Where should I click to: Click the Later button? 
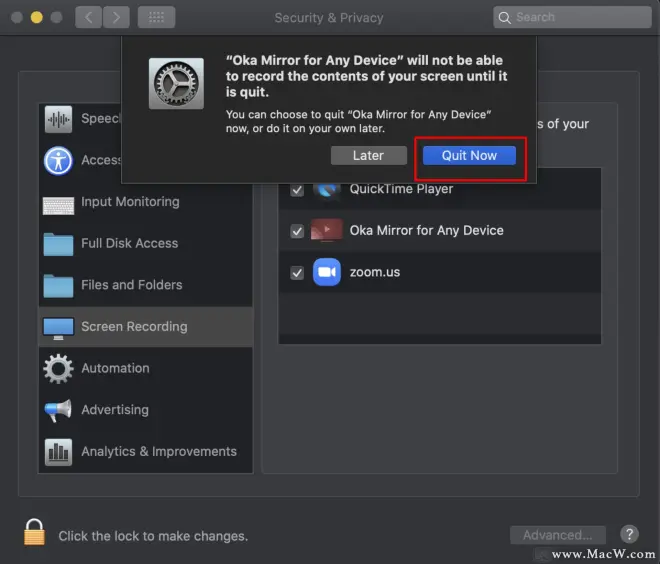[368, 156]
